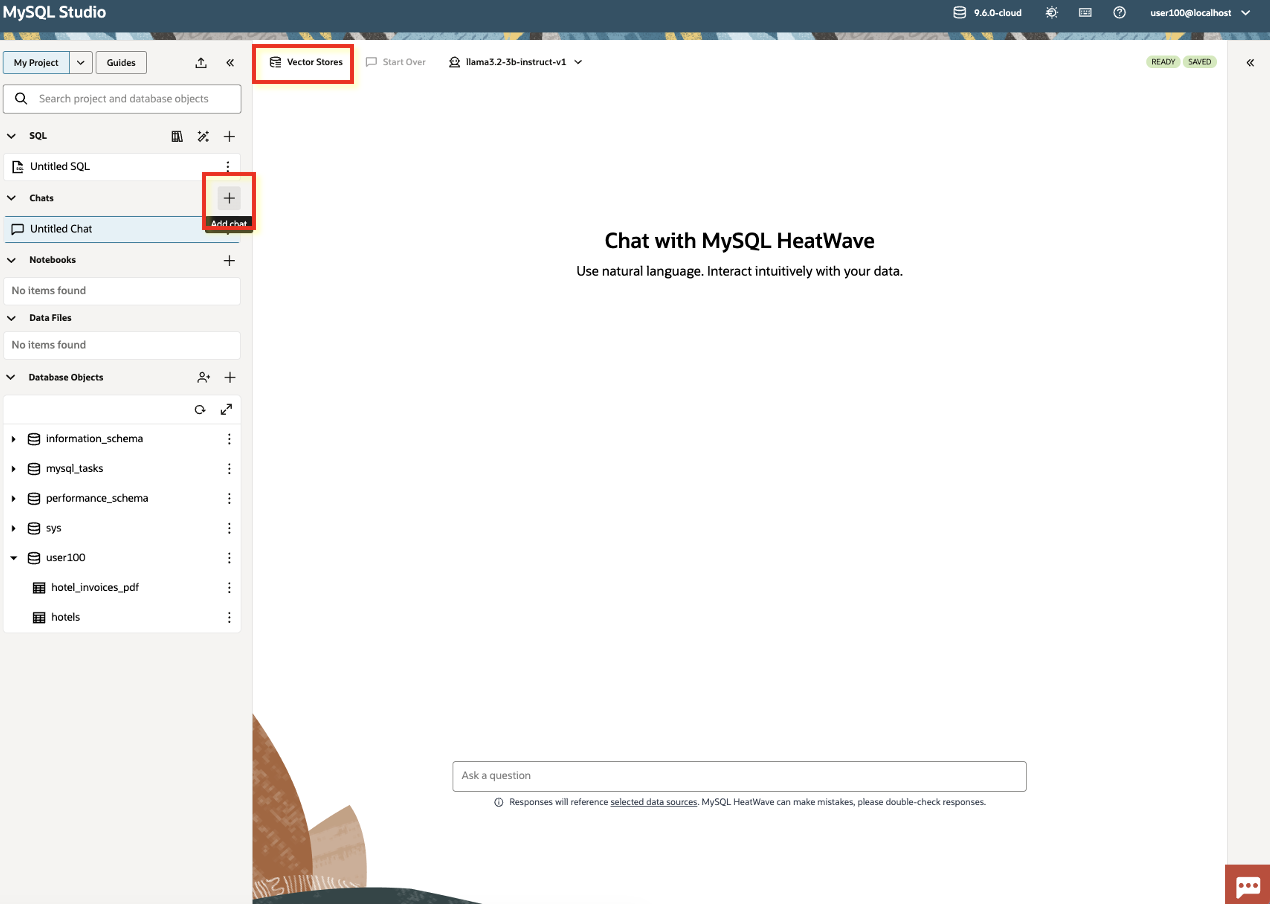Collapse the Chats section

point(12,198)
